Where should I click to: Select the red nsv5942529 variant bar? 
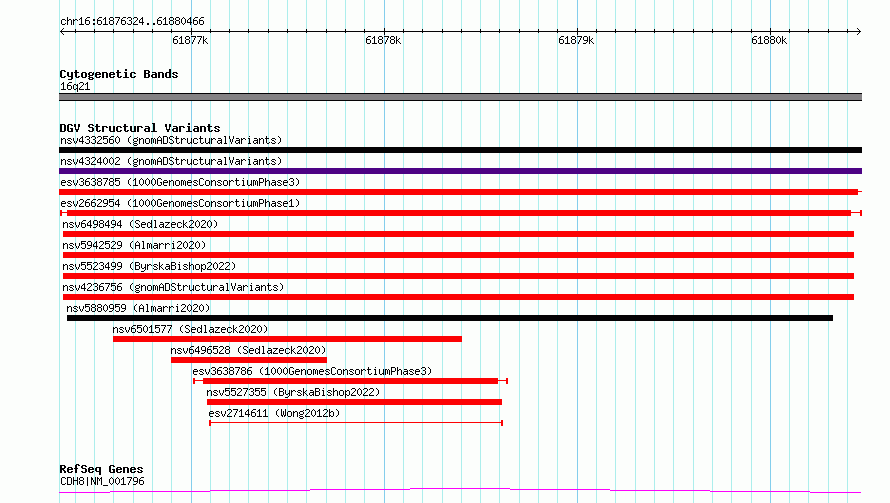[x=459, y=255]
